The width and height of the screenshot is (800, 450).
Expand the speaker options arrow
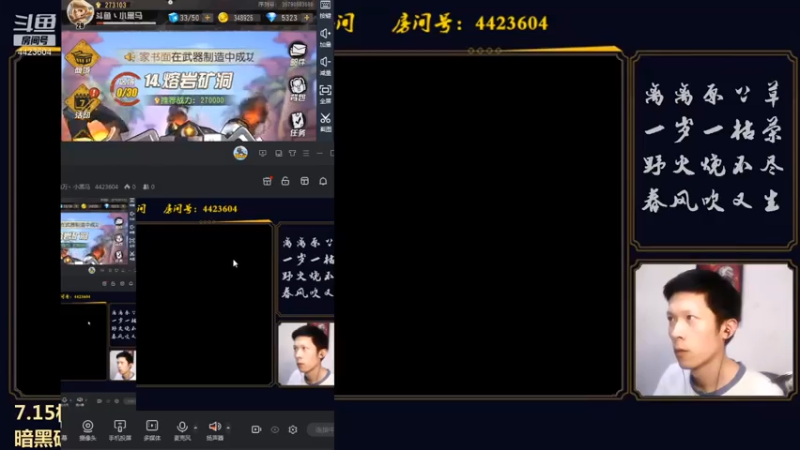tap(228, 428)
